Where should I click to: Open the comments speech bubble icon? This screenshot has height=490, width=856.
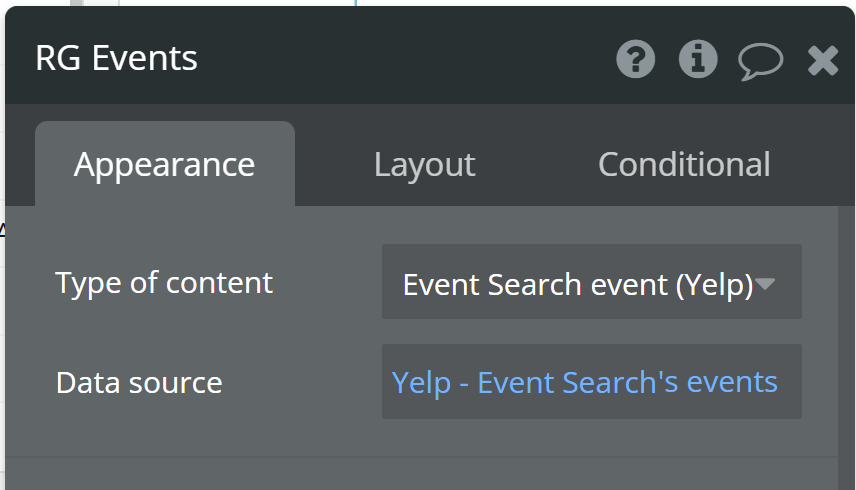click(760, 61)
